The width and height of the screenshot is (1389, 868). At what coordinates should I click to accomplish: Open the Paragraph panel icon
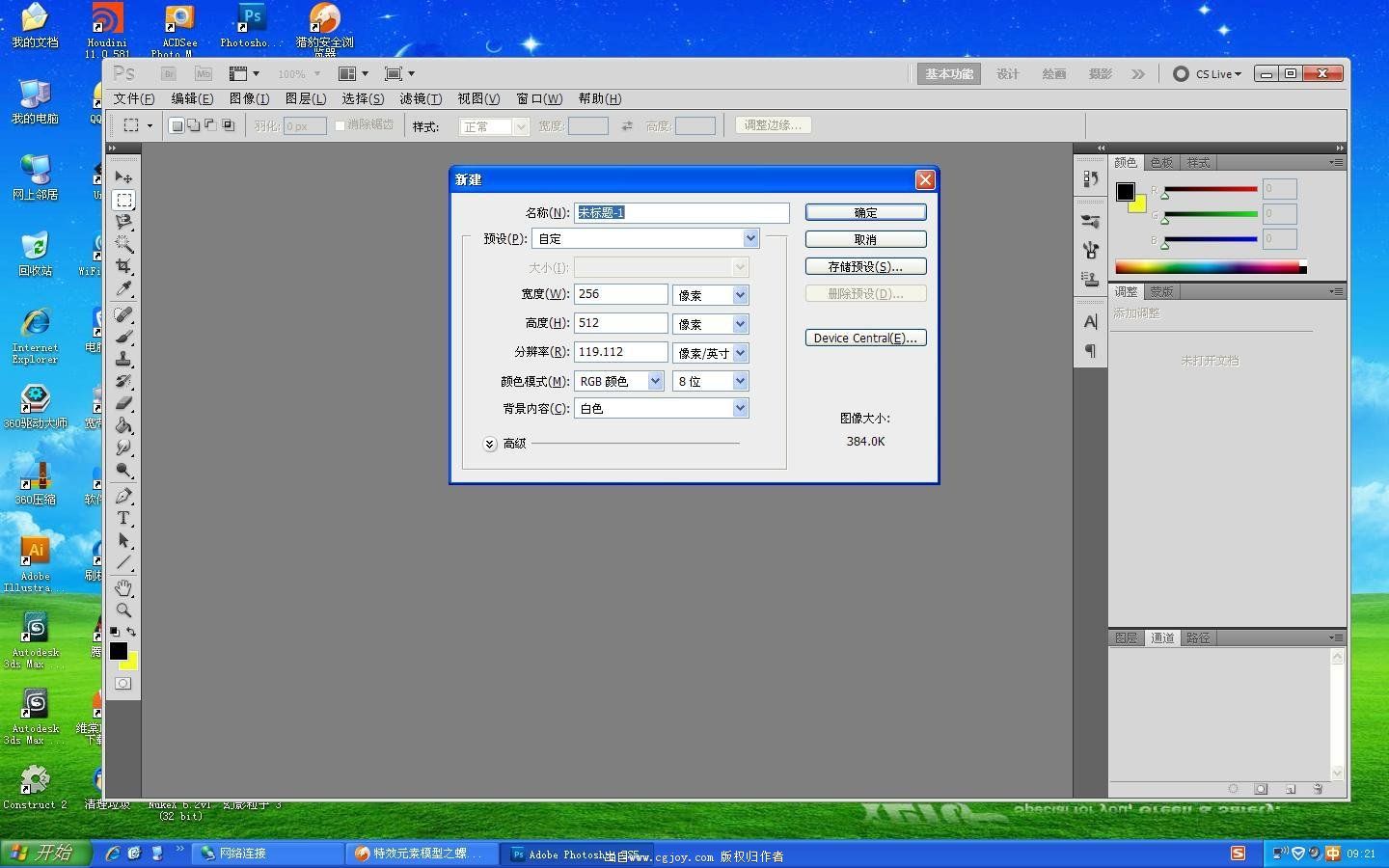pyautogui.click(x=1091, y=351)
